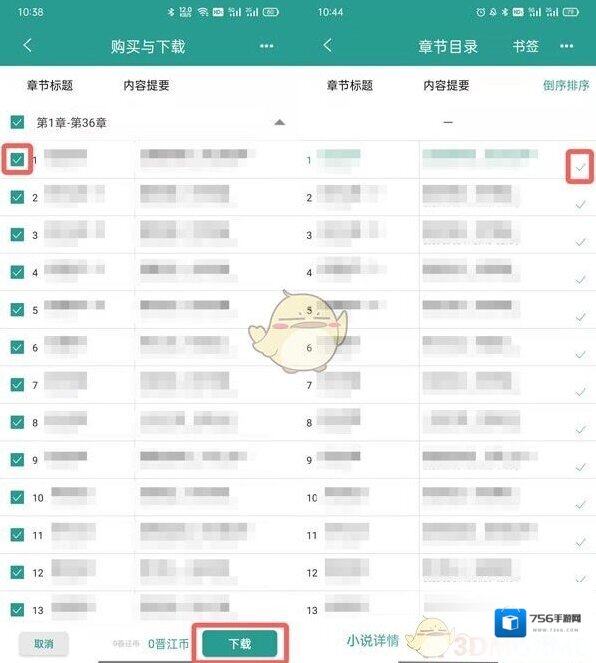The image size is (596, 663).
Task: Go back from the 购买与下载 screen
Action: 28,45
